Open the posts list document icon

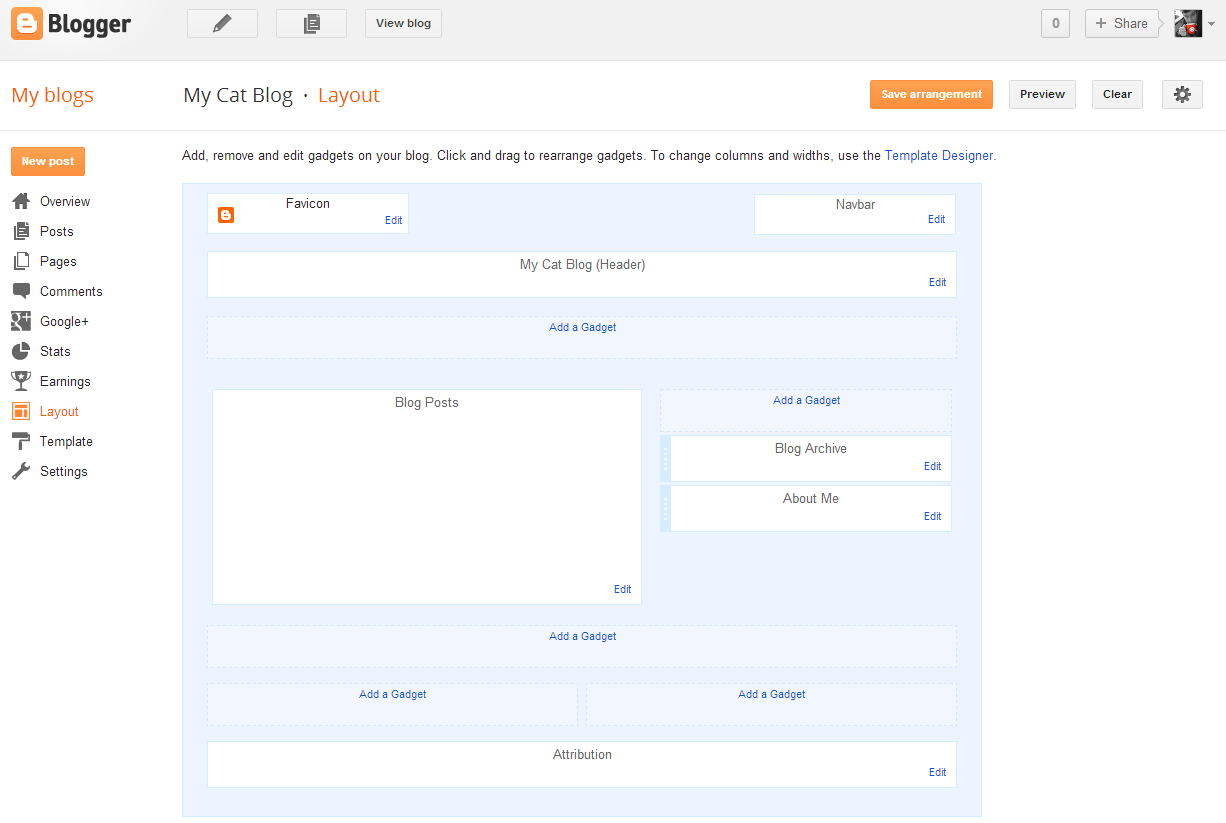pos(311,24)
